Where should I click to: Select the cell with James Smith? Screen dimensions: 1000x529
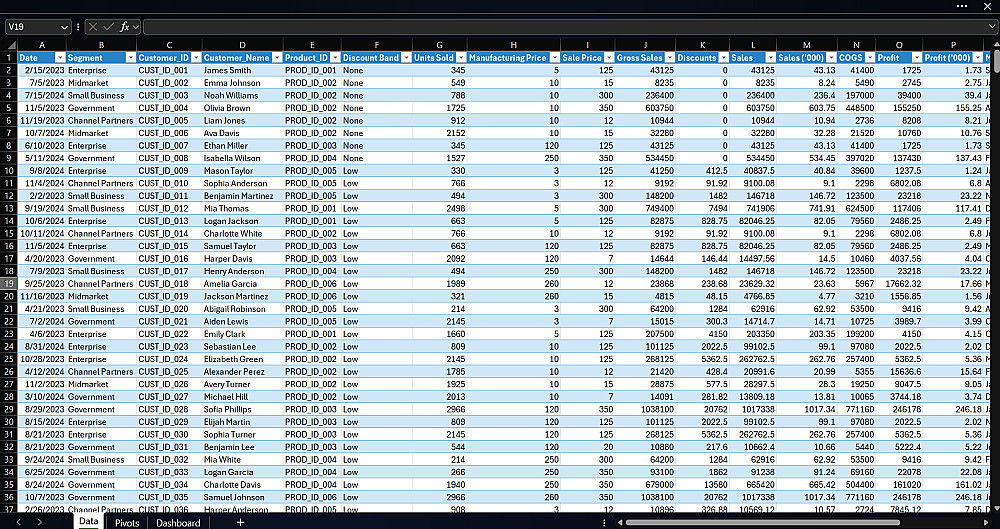pos(242,70)
